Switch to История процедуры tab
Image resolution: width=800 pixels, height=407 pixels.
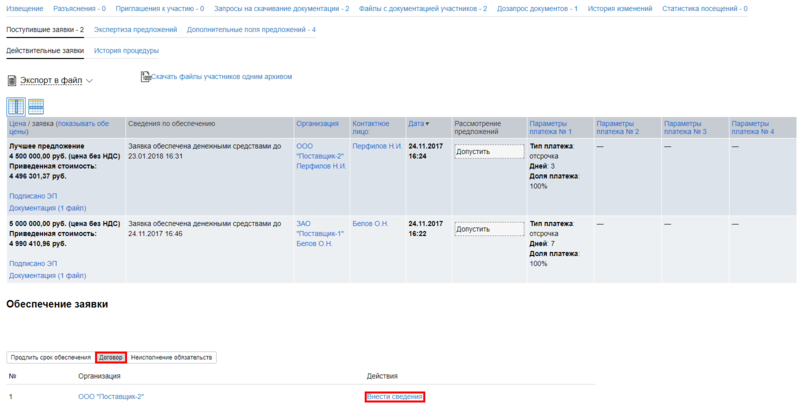point(126,49)
